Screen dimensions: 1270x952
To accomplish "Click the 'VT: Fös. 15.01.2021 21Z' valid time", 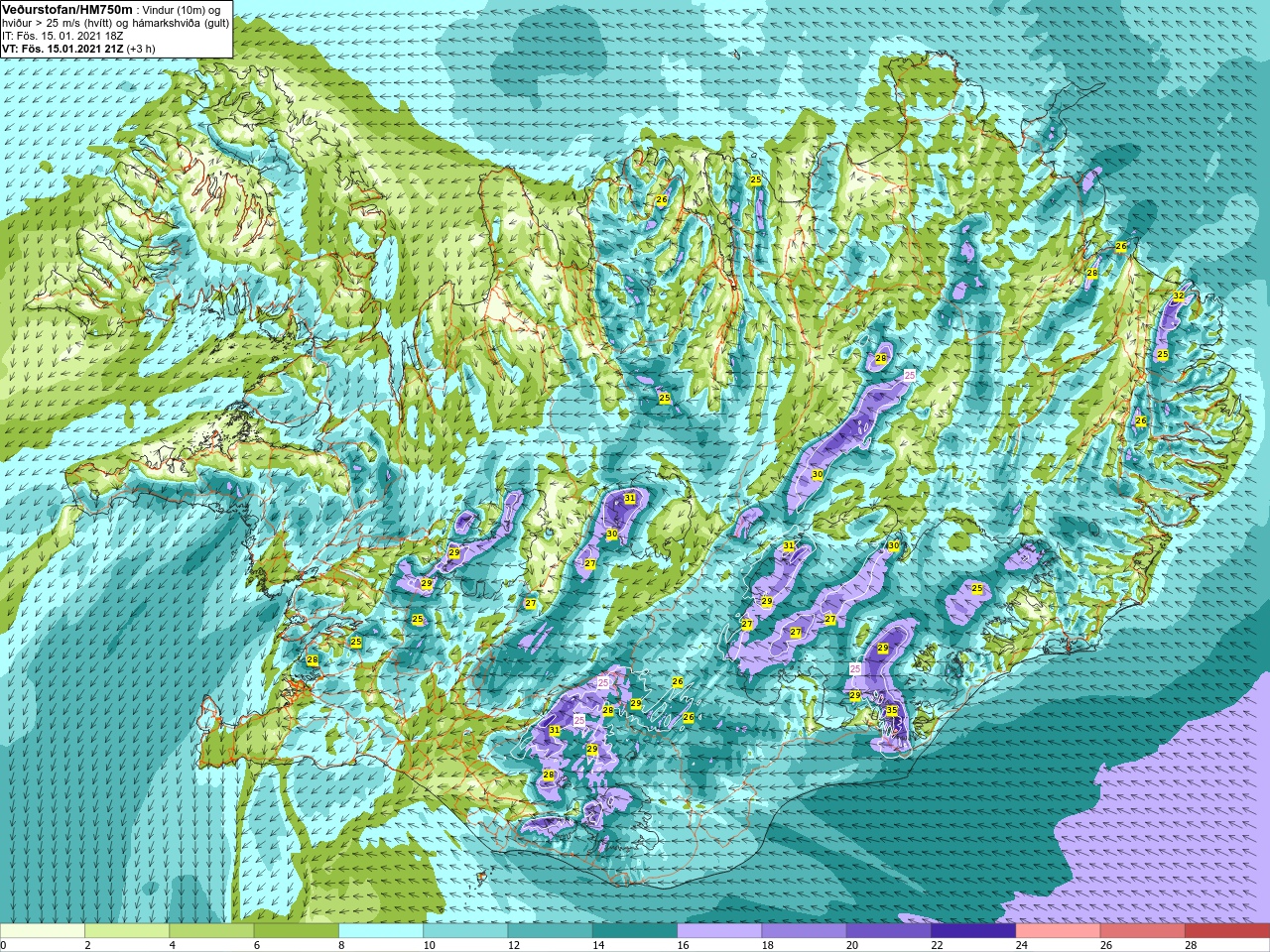I will click(x=63, y=49).
